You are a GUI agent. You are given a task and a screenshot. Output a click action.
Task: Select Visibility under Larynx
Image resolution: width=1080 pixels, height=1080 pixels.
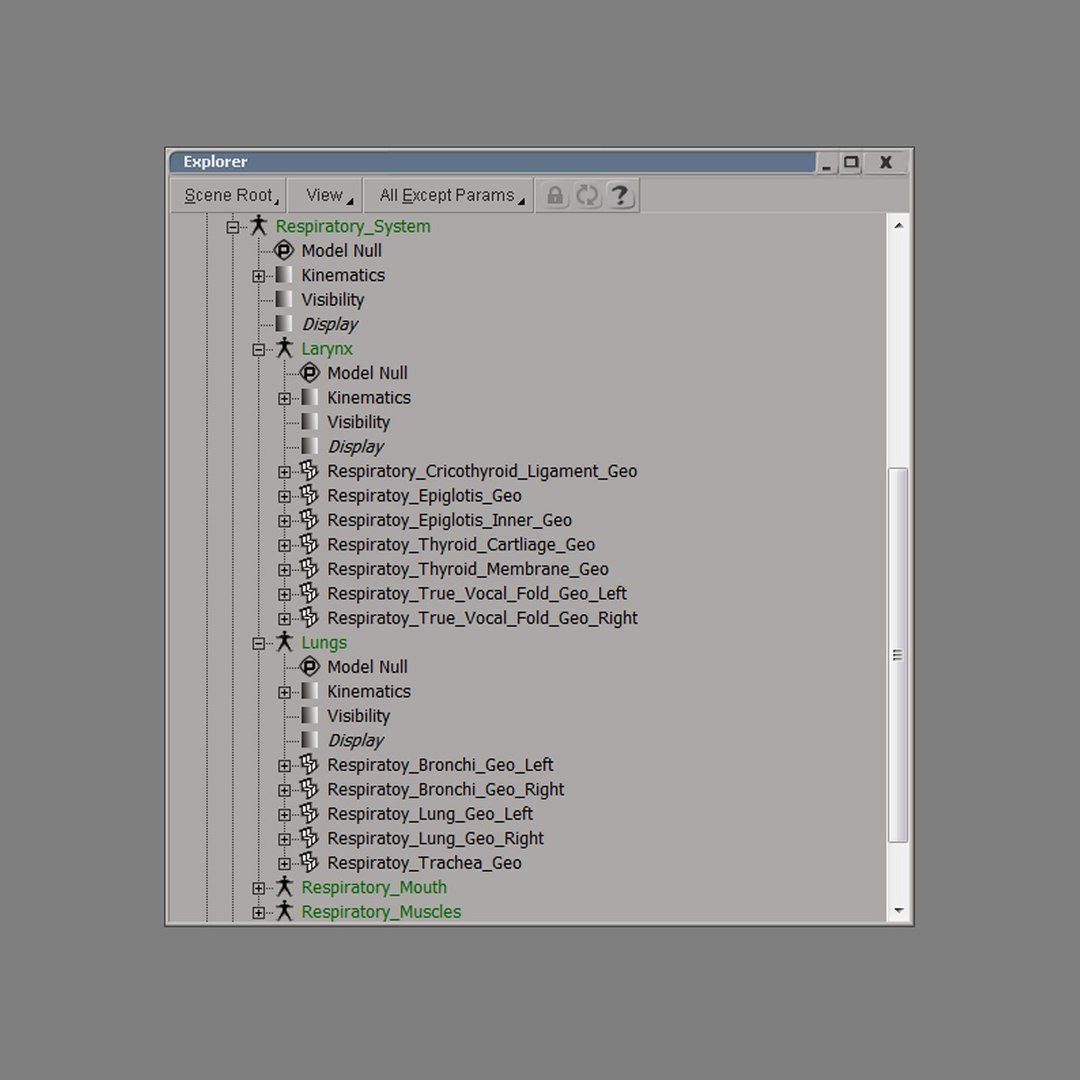[358, 422]
